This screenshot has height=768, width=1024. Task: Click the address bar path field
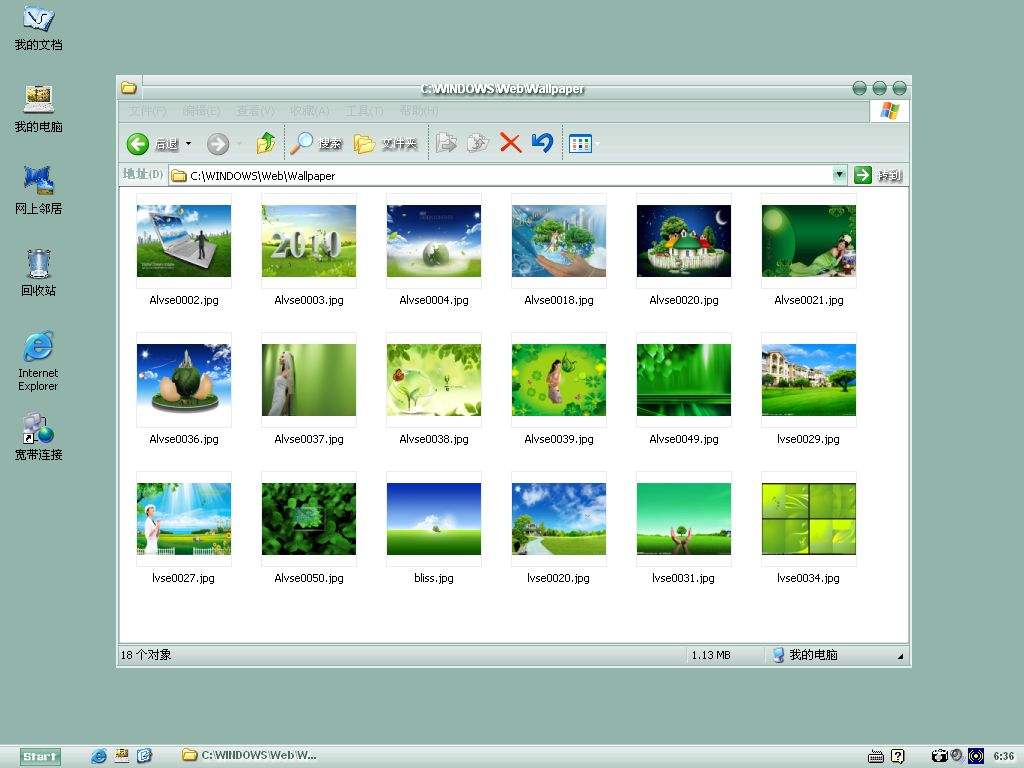click(502, 175)
